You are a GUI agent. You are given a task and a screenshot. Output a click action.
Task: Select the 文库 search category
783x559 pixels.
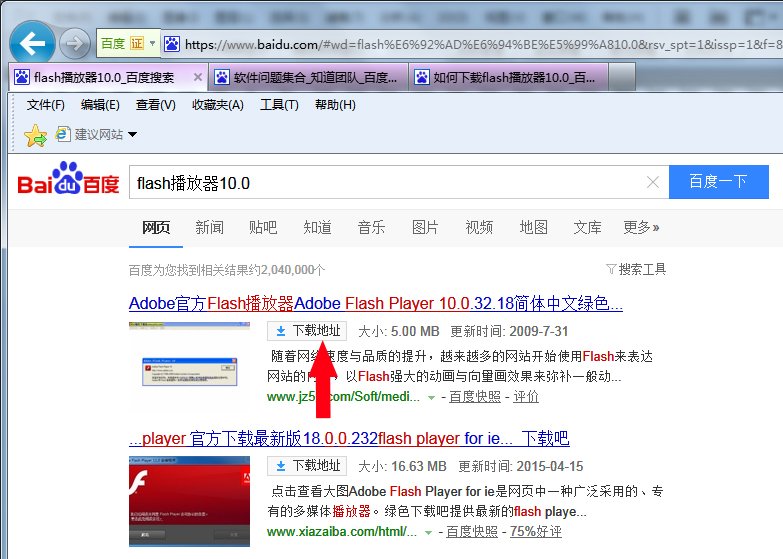(587, 228)
